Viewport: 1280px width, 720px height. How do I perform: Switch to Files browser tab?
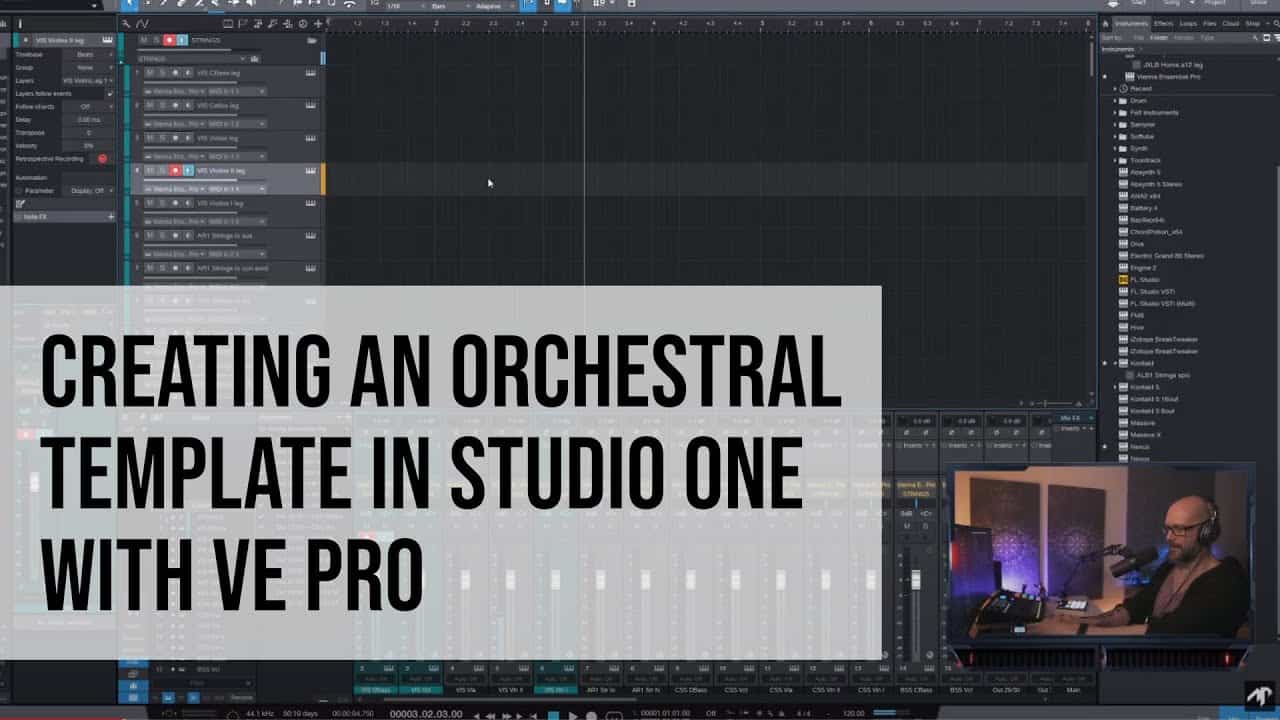coord(1210,23)
